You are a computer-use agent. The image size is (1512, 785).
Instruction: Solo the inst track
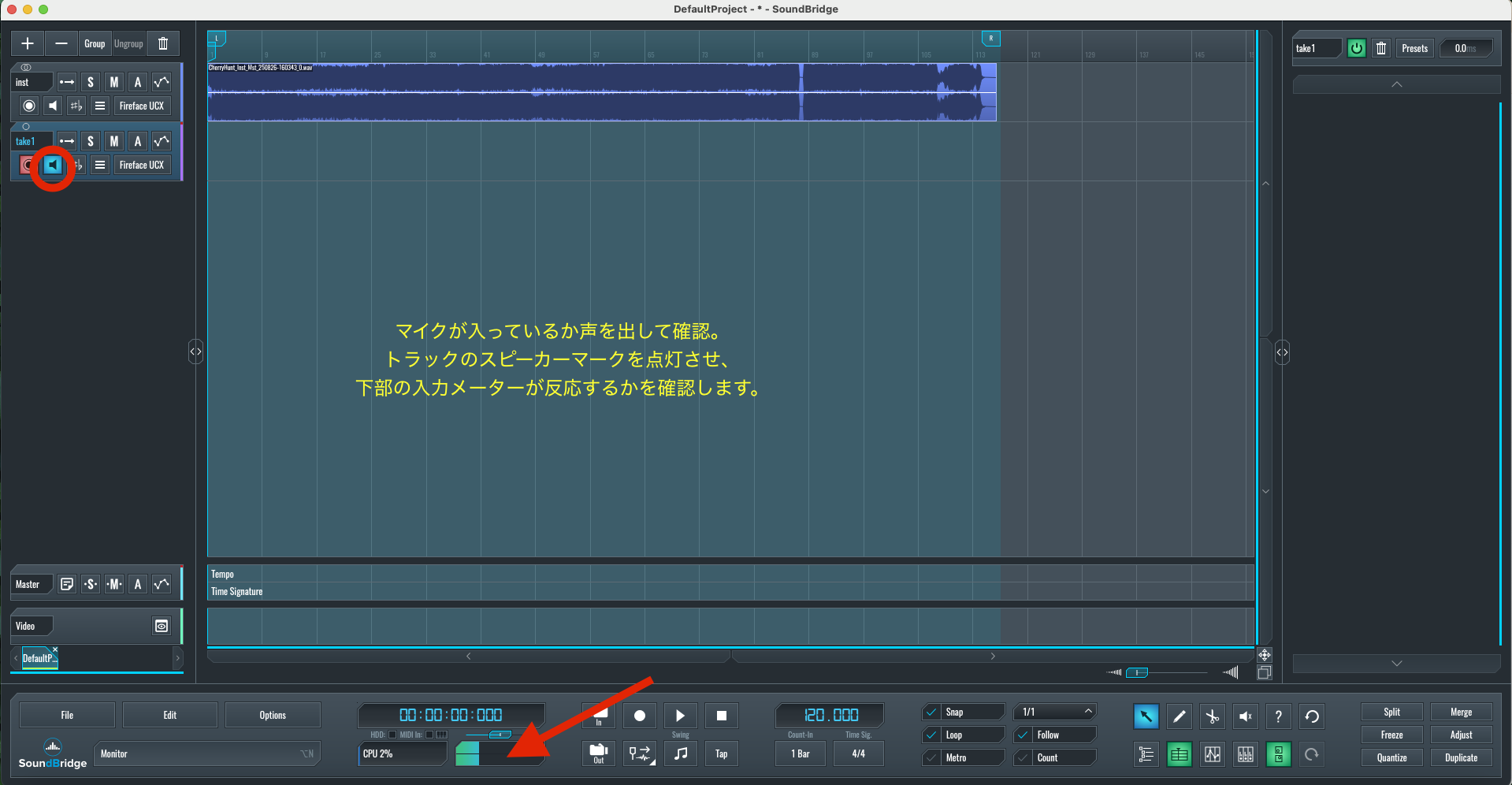(91, 82)
